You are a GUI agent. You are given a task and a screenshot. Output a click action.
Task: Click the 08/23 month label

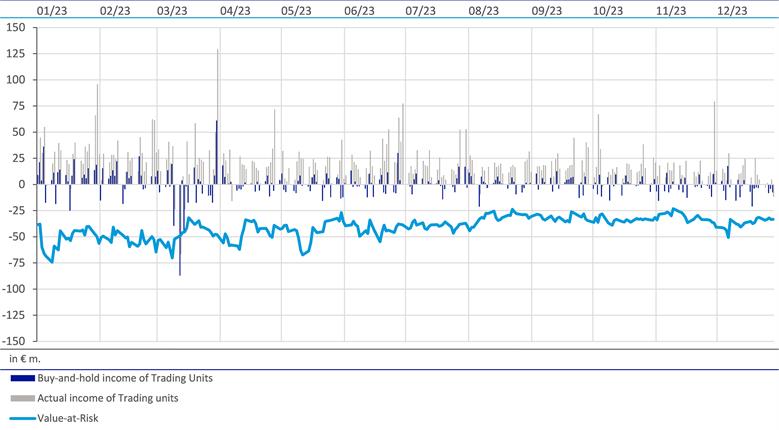483,10
